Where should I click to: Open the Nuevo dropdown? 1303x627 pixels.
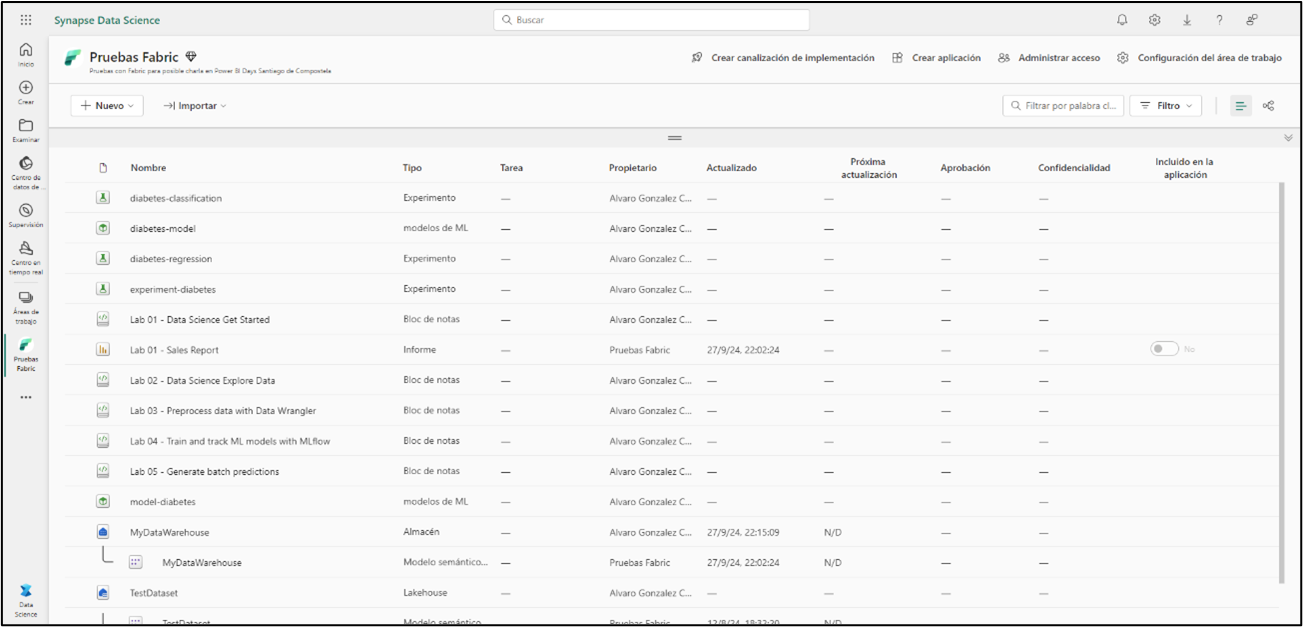point(107,106)
